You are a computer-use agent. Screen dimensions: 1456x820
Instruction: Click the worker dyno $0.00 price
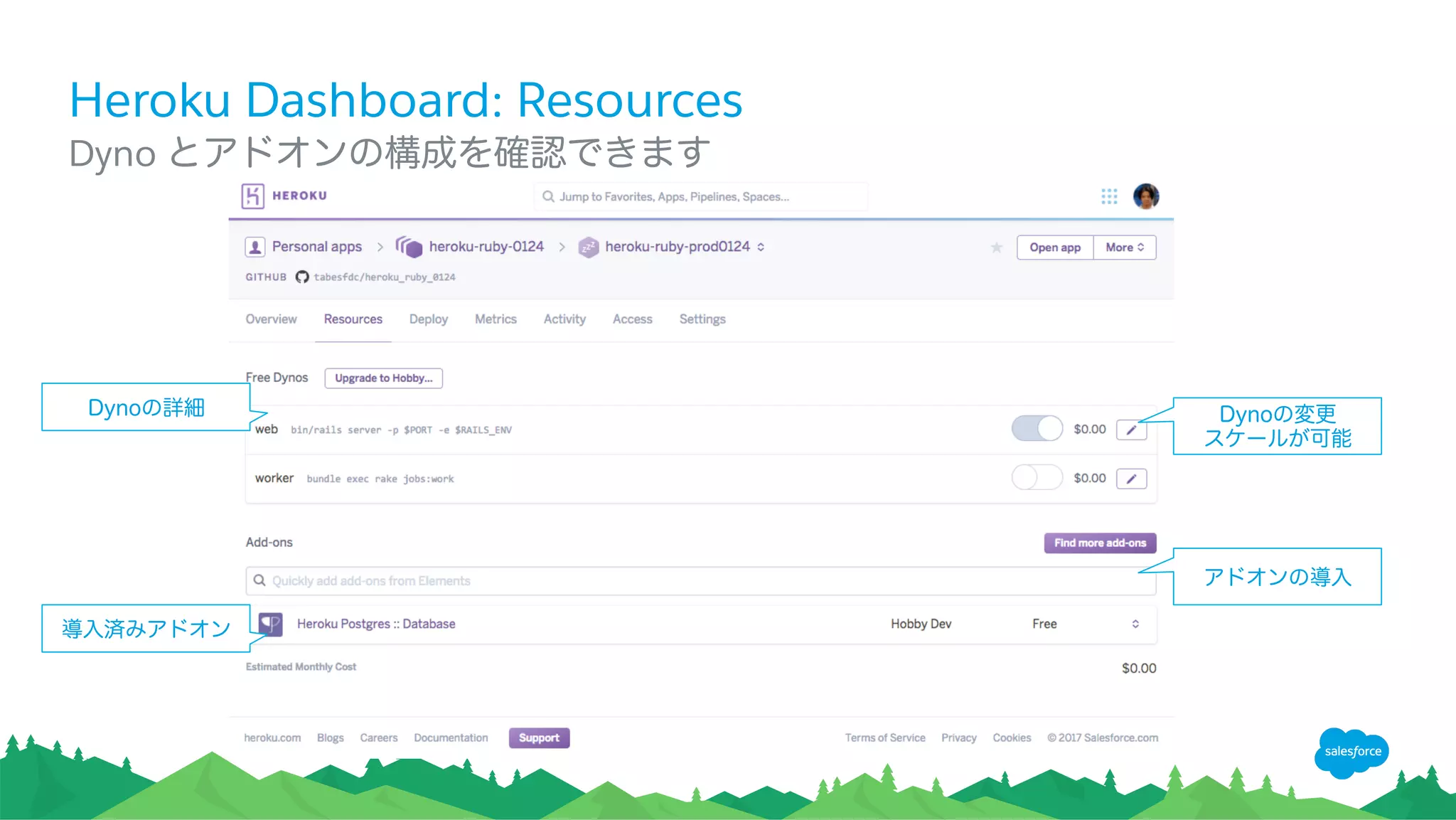[x=1089, y=478]
